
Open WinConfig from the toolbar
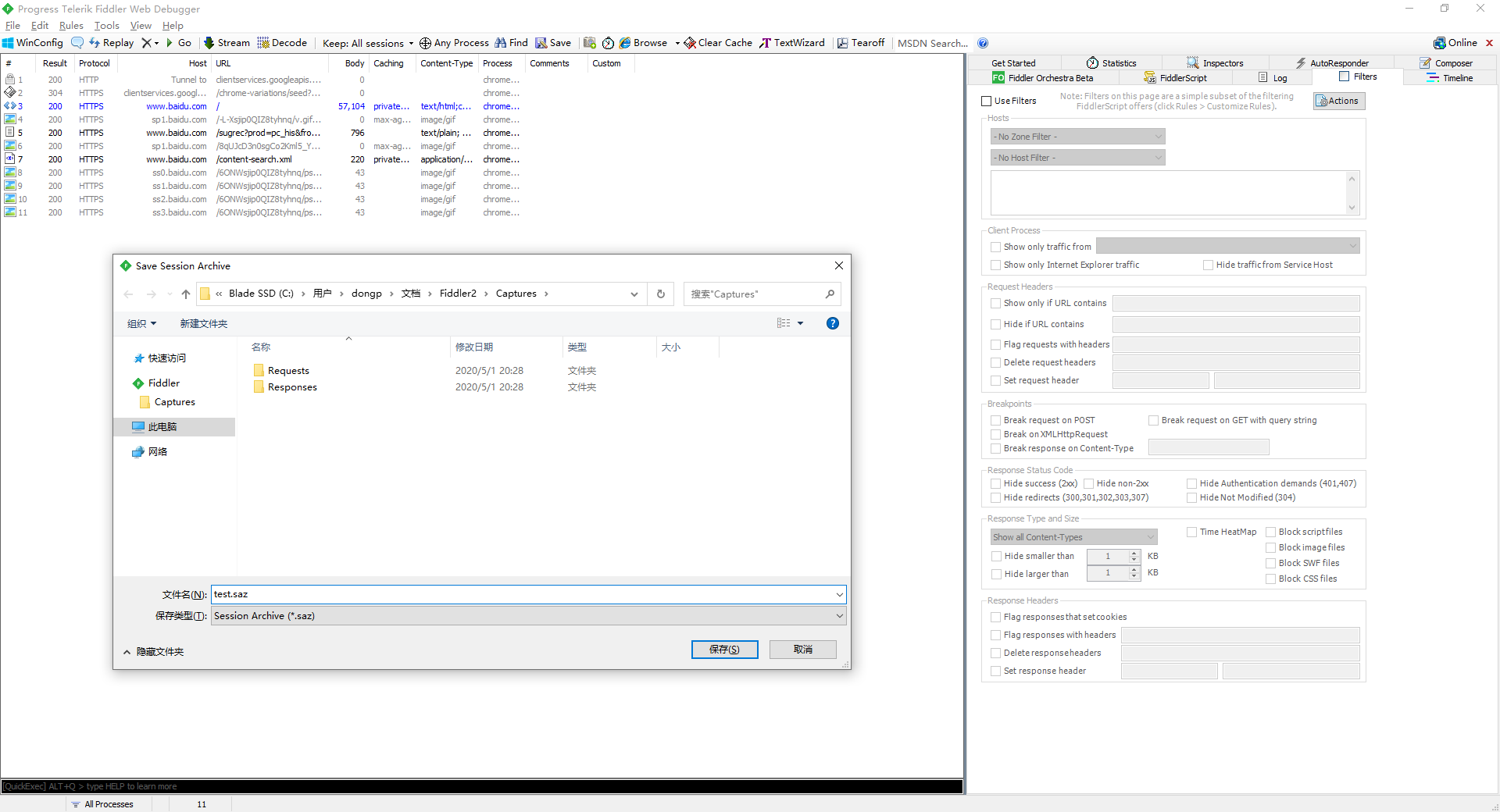pos(33,43)
